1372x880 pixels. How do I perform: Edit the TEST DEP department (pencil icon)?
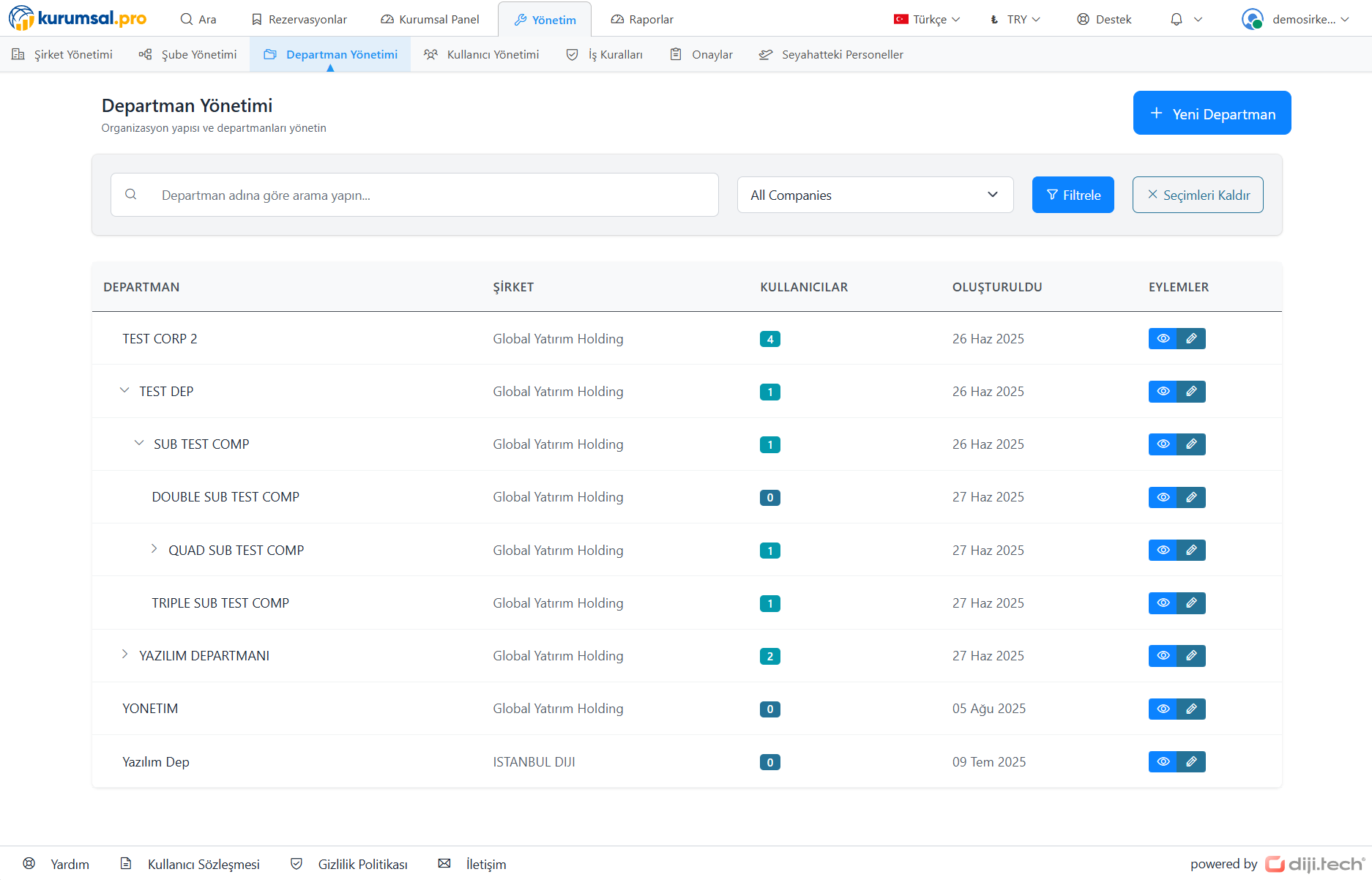pos(1191,391)
